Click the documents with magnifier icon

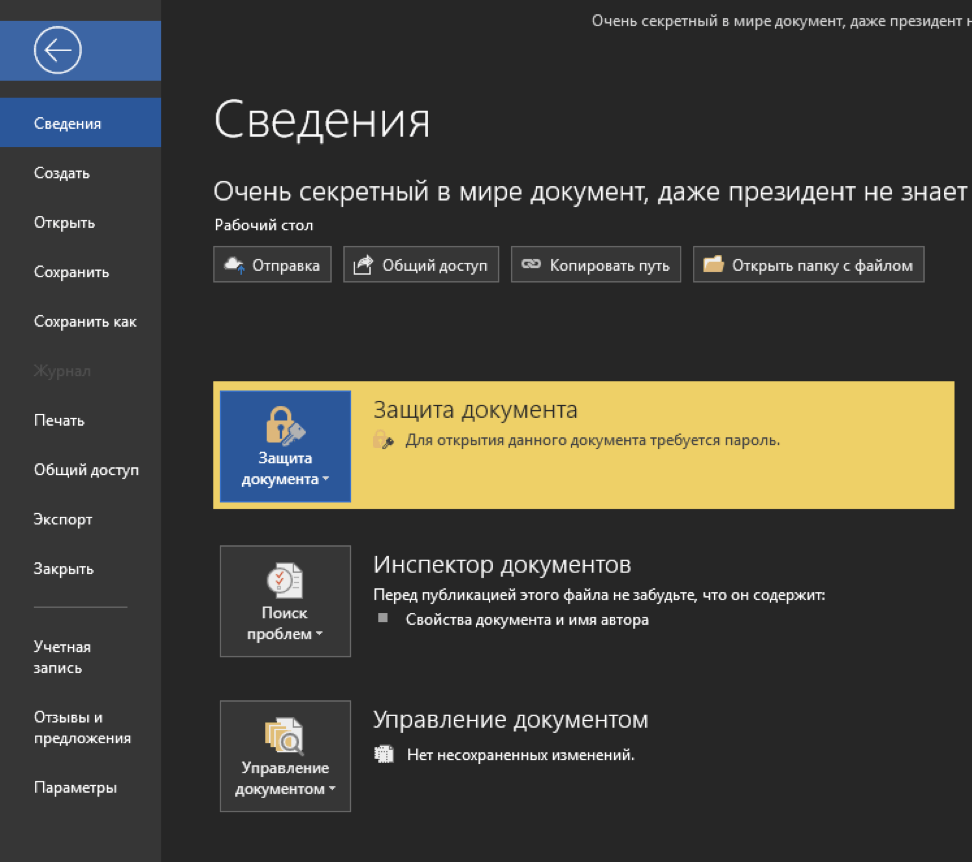pos(285,736)
